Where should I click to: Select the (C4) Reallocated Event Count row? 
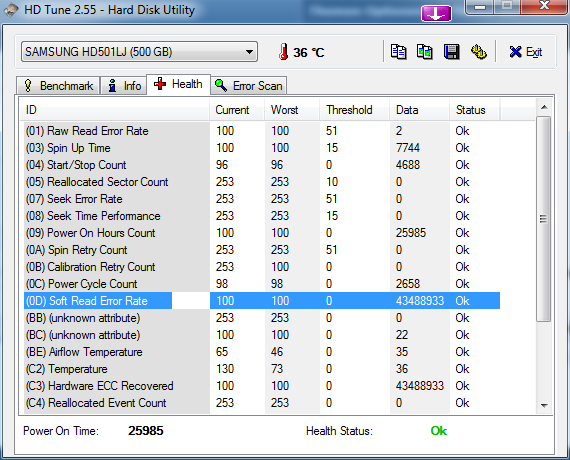(262, 403)
